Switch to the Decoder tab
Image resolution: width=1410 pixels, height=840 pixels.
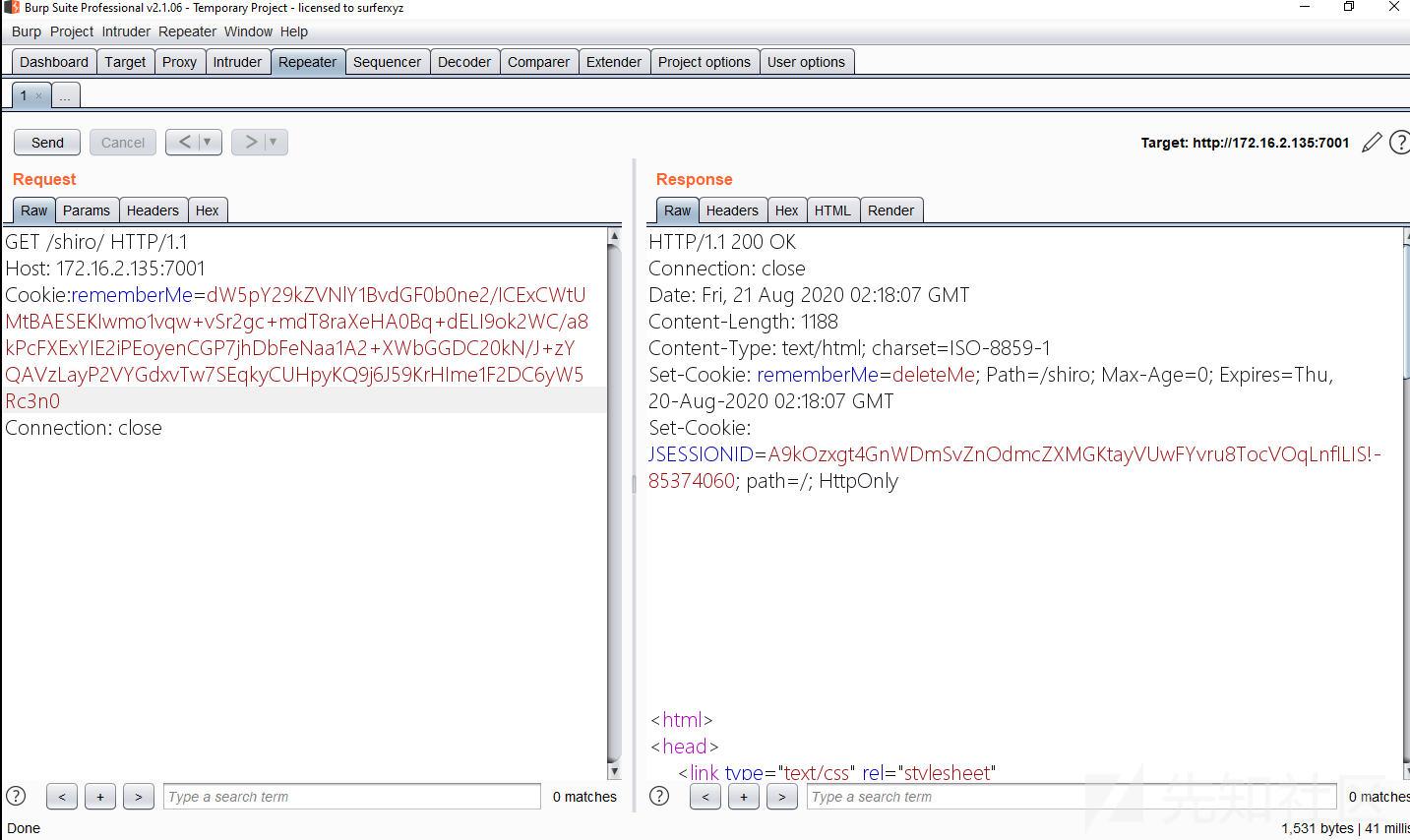click(464, 62)
